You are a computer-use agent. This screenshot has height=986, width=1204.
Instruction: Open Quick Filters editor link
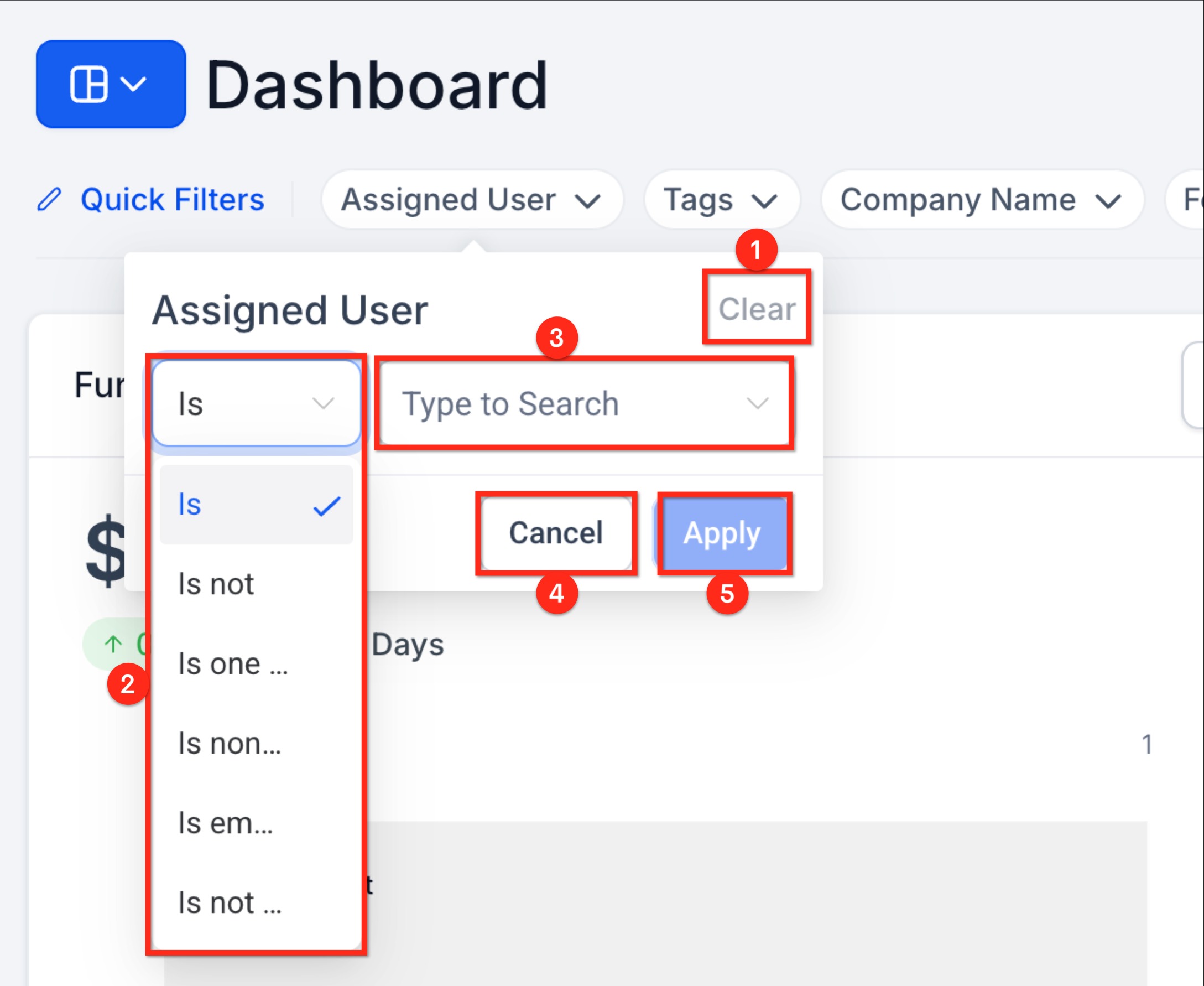172,200
